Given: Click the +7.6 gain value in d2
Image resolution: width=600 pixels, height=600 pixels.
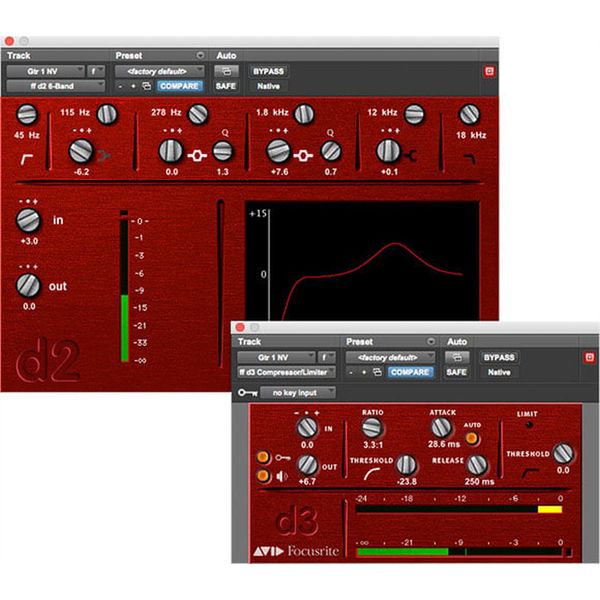Looking at the screenshot, I should coord(279,172).
